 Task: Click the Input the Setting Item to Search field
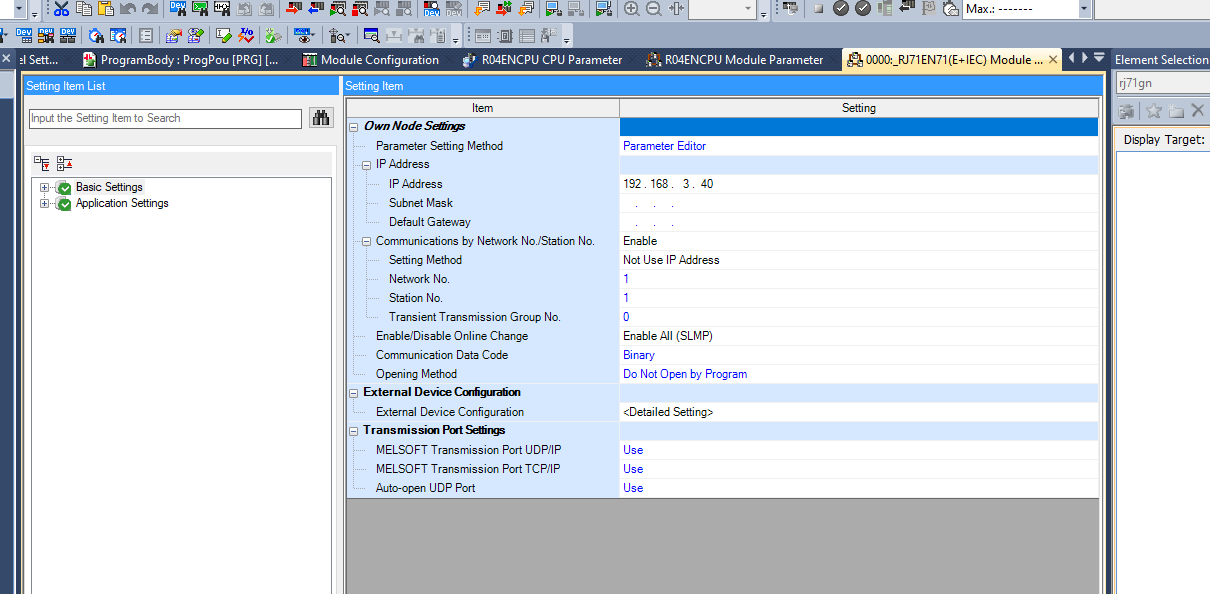tap(165, 118)
